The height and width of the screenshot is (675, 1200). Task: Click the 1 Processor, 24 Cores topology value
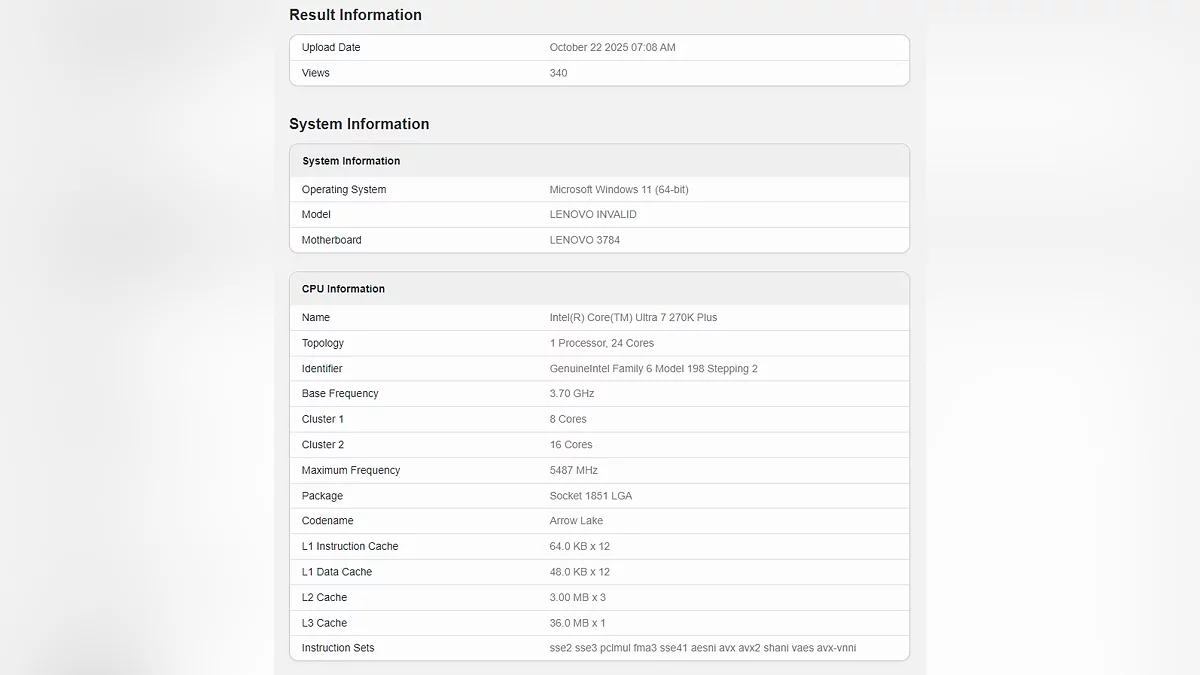tap(602, 343)
